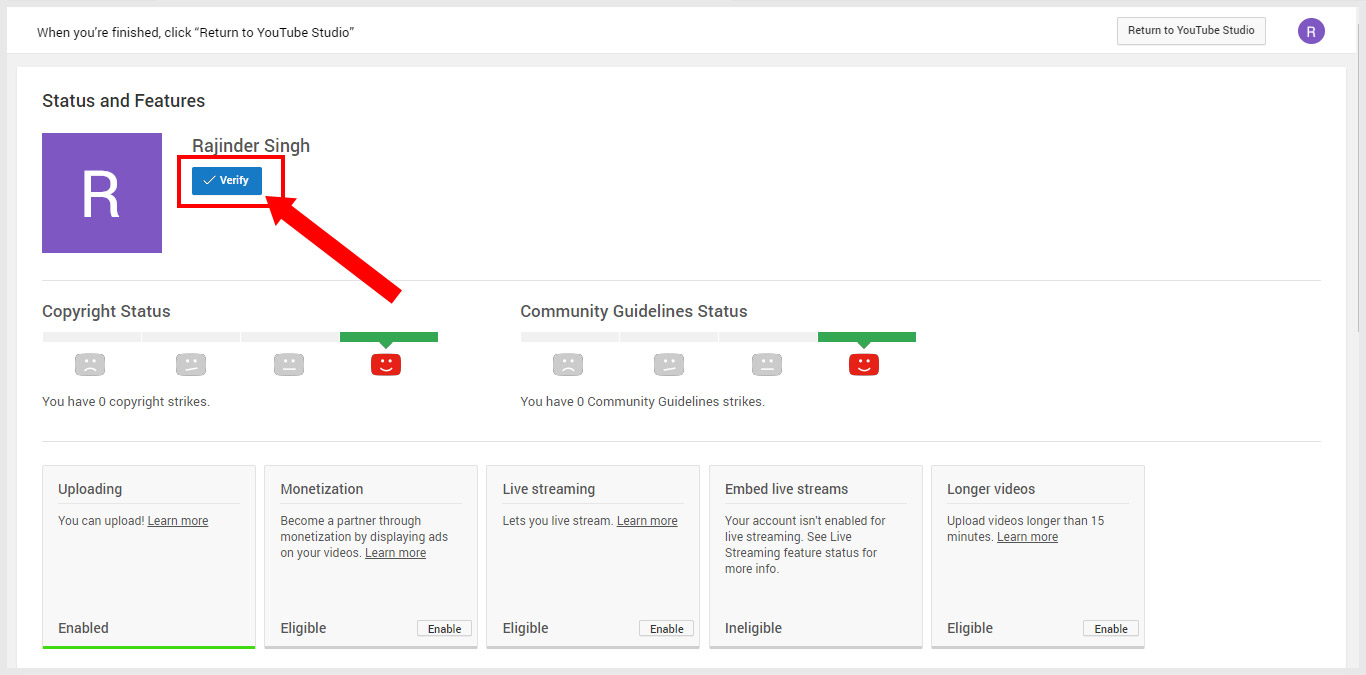Click sad gray face under Copyright Status

pos(90,365)
